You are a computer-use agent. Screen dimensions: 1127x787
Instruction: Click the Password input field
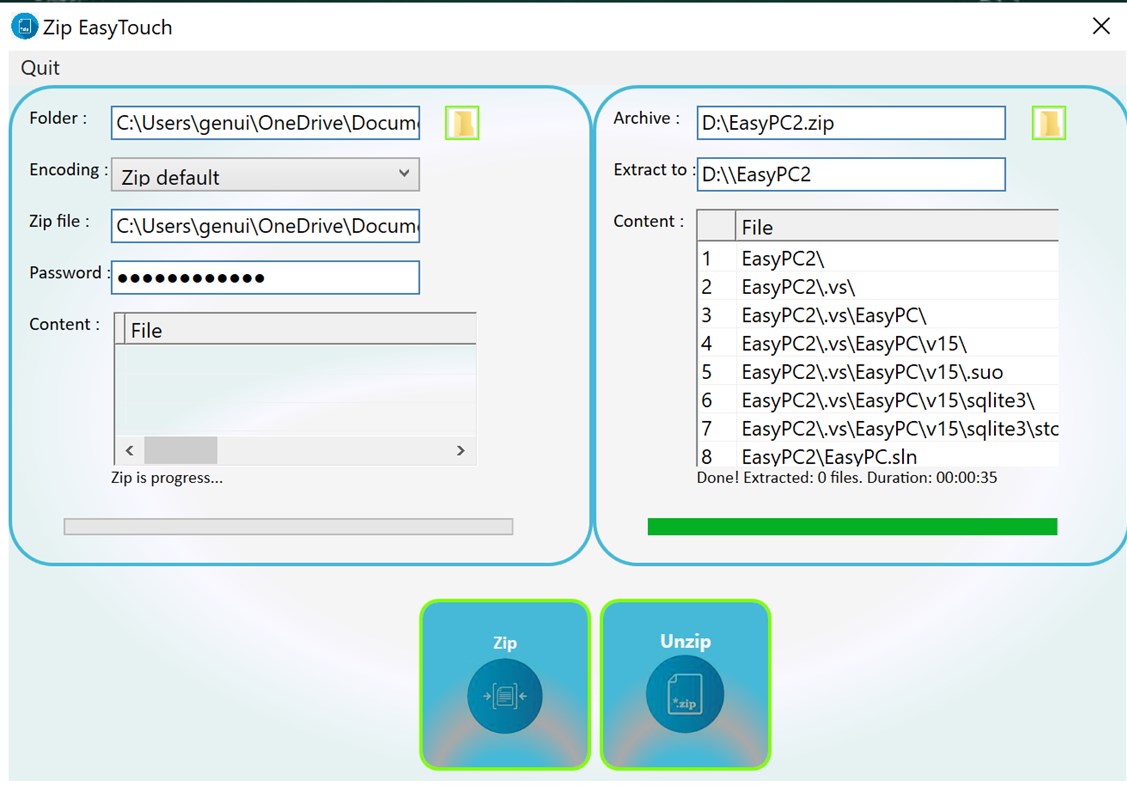point(264,276)
